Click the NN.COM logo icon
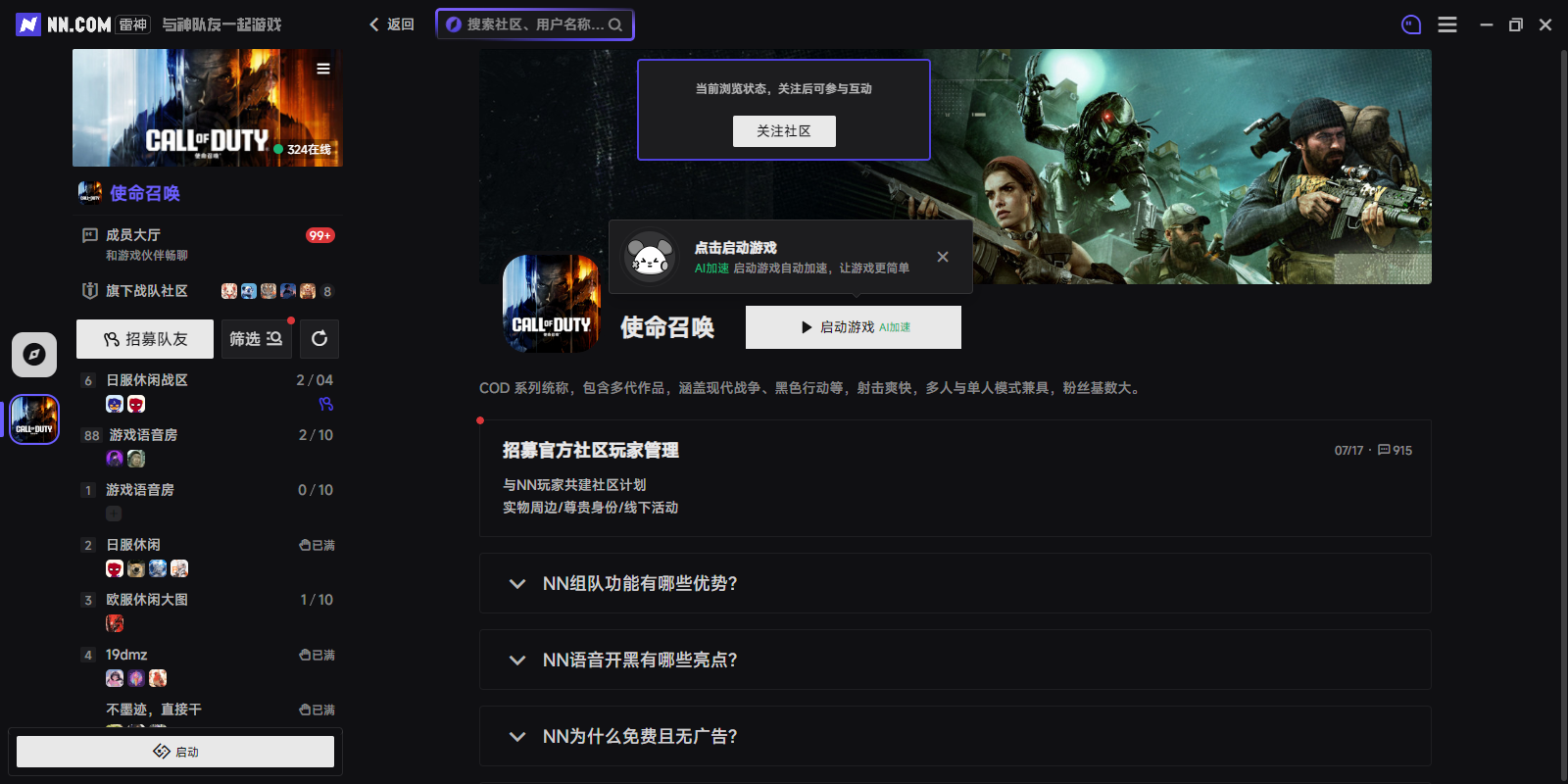Viewport: 1568px width, 784px height. pos(28,24)
